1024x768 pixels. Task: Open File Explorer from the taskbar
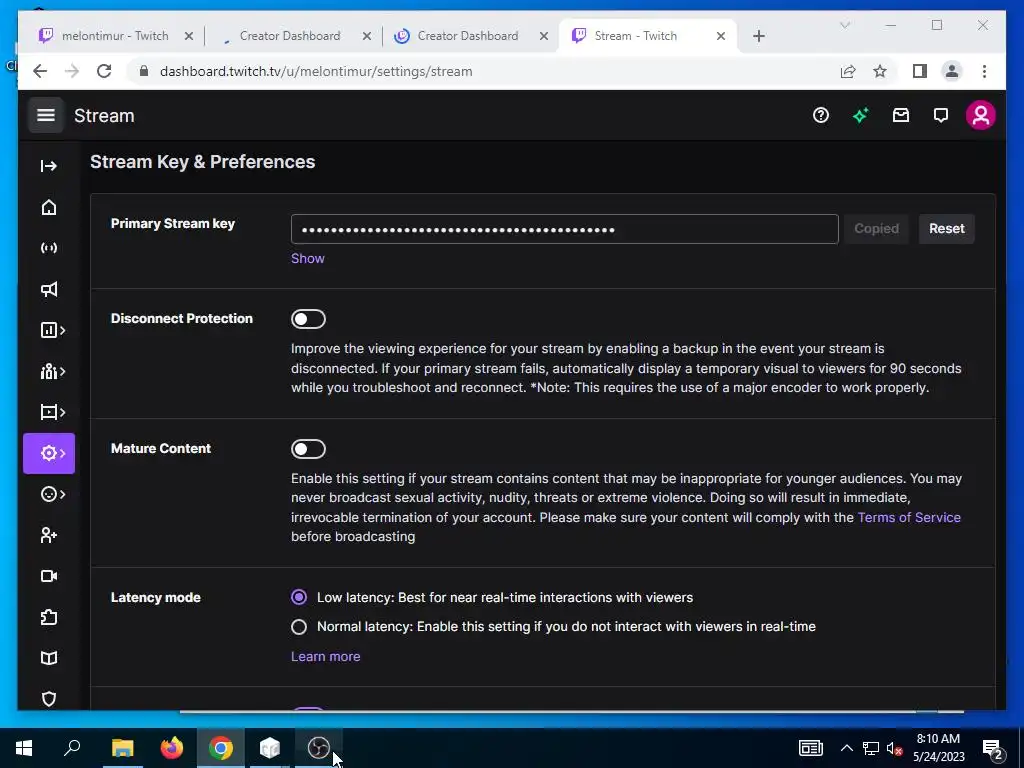[x=122, y=748]
